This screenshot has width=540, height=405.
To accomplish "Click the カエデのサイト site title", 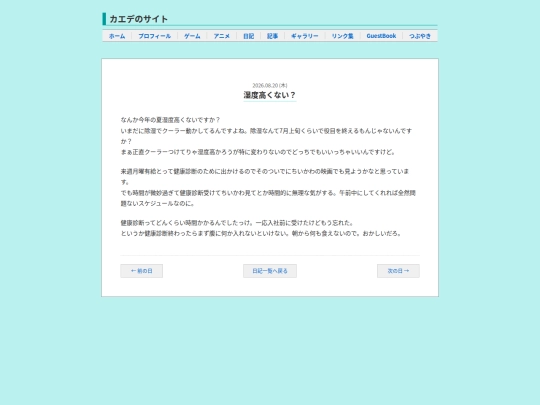I will tap(138, 19).
